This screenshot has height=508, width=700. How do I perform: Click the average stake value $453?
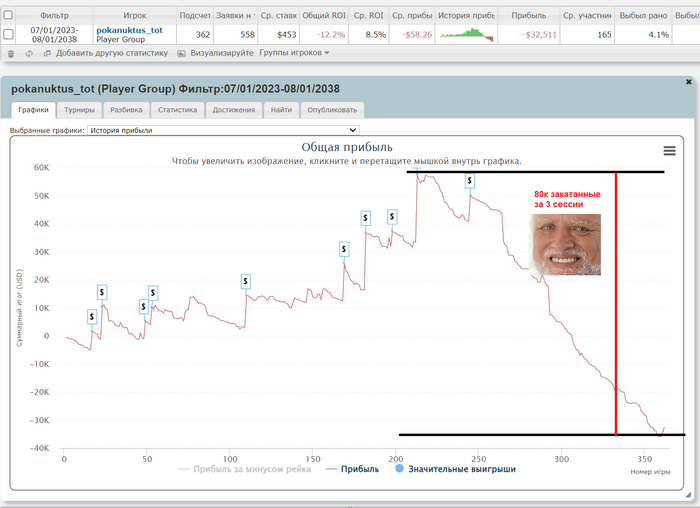(287, 34)
